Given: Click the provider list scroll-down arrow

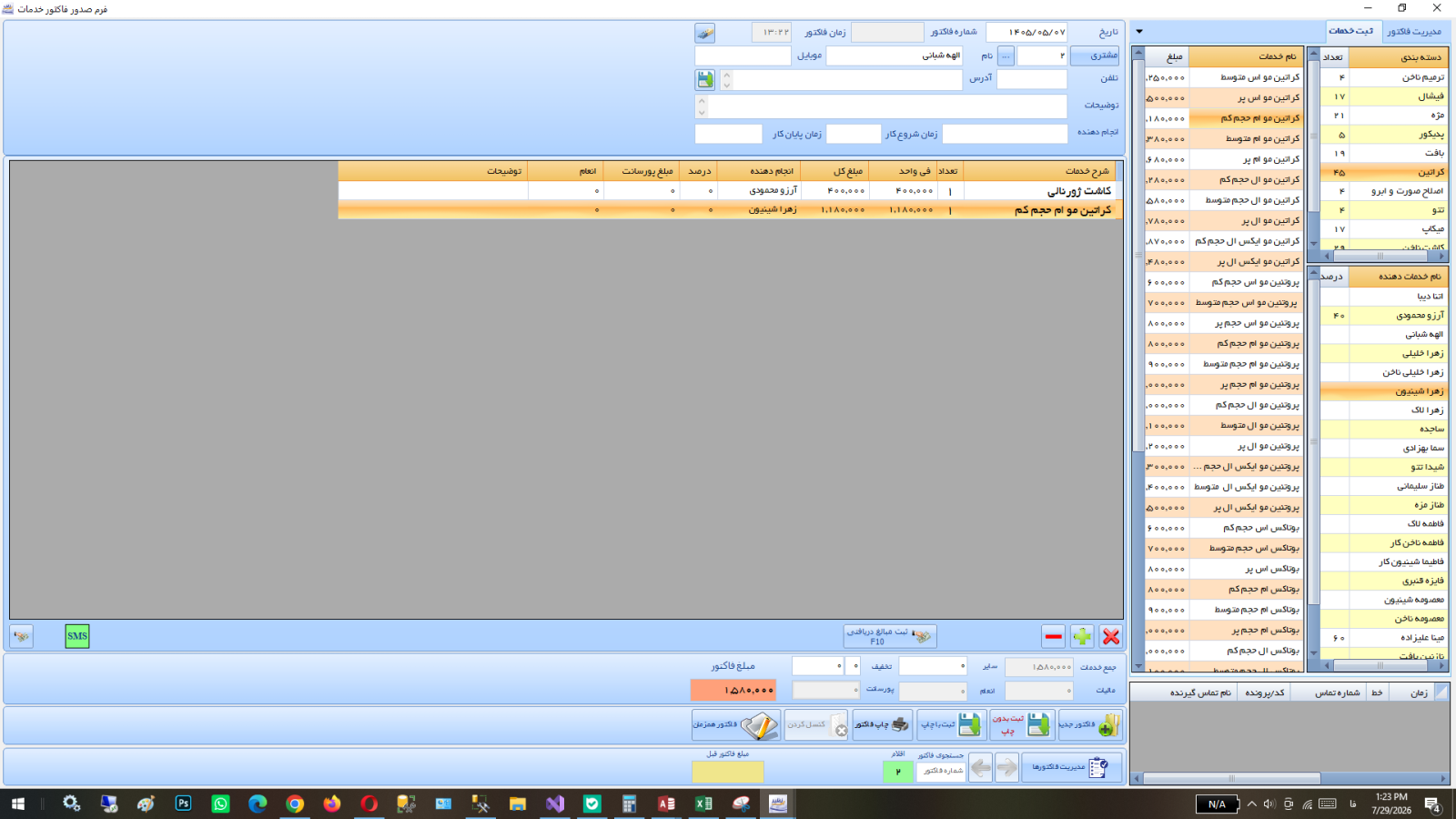Looking at the screenshot, I should [1313, 652].
